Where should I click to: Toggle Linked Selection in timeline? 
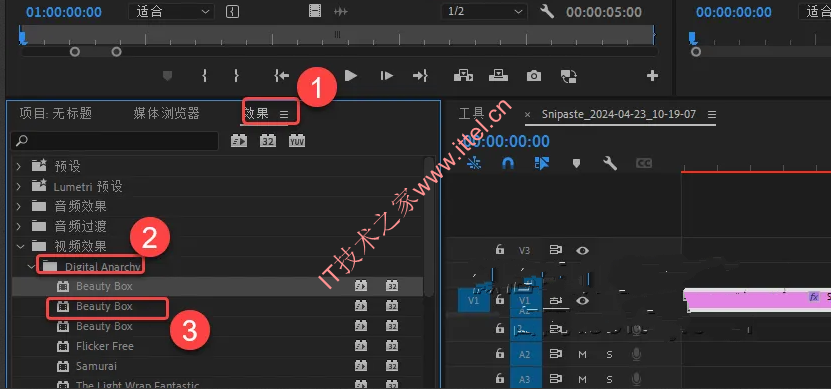(542, 163)
